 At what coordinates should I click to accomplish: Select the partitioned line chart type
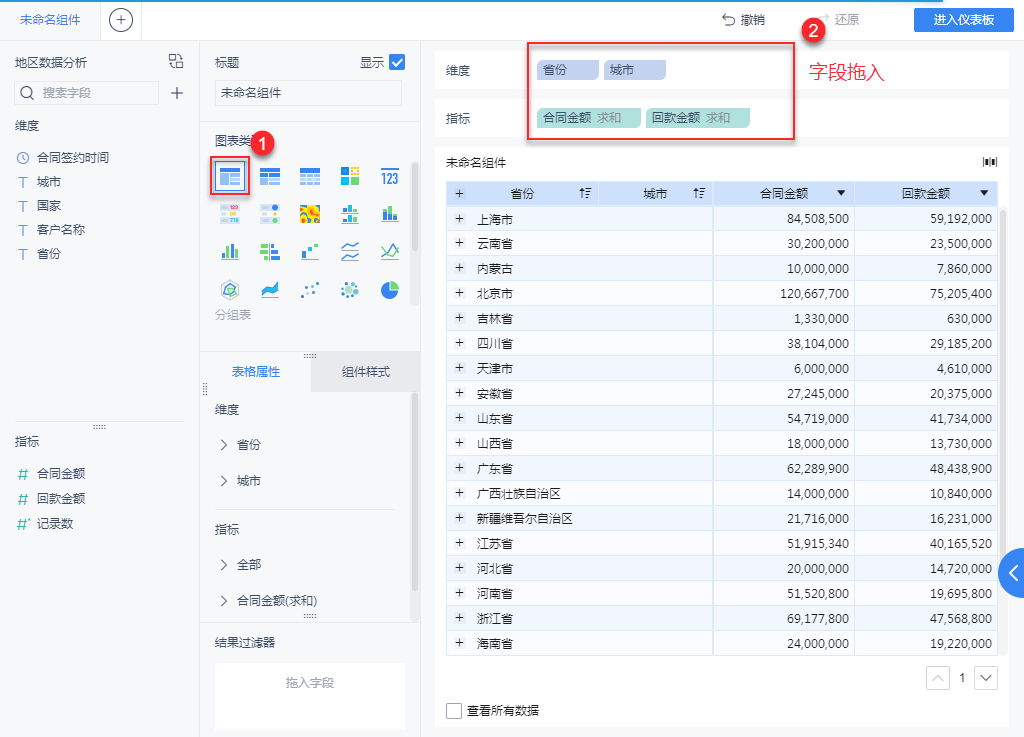(x=349, y=251)
